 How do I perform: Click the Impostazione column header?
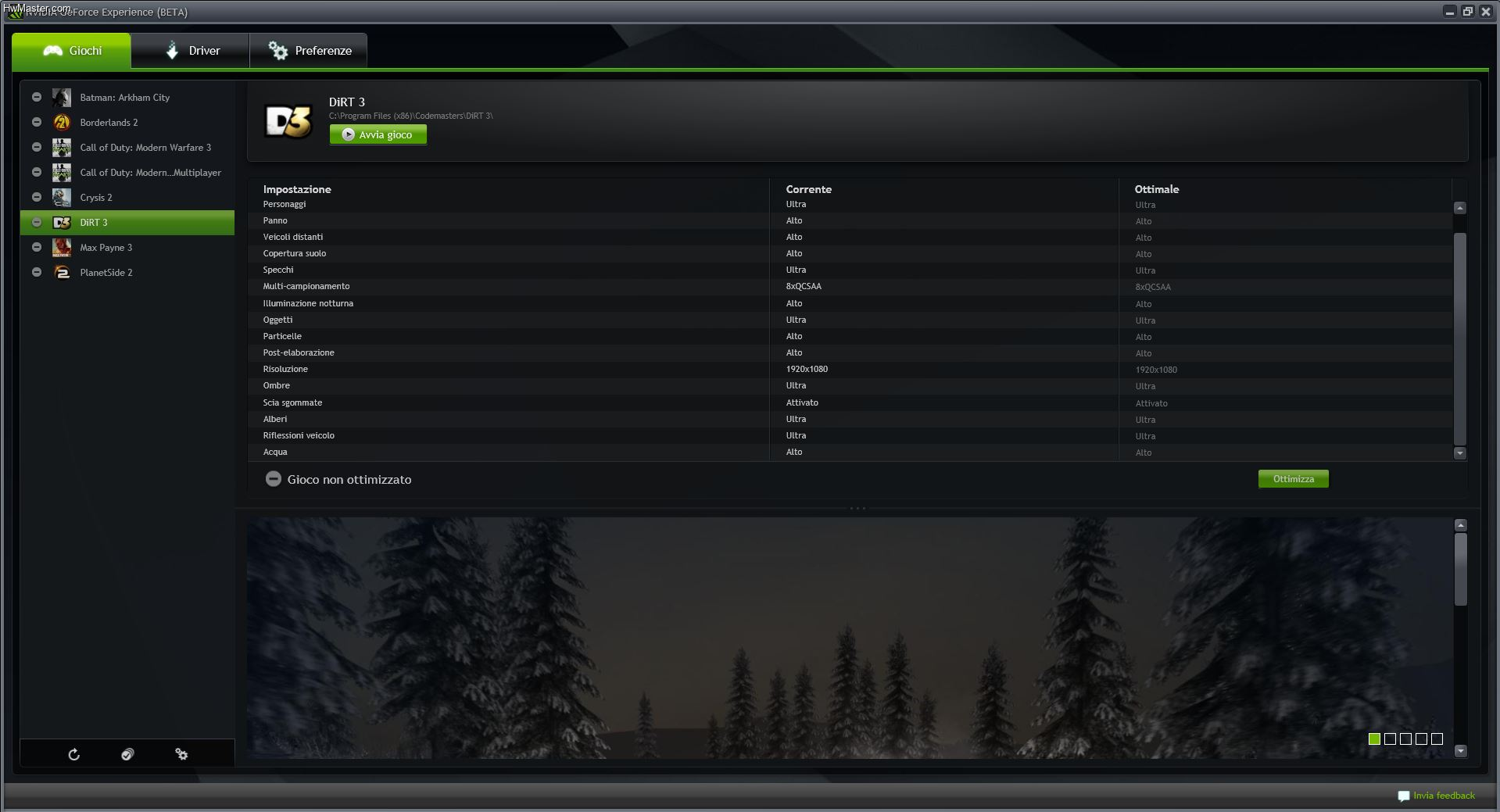coord(297,189)
